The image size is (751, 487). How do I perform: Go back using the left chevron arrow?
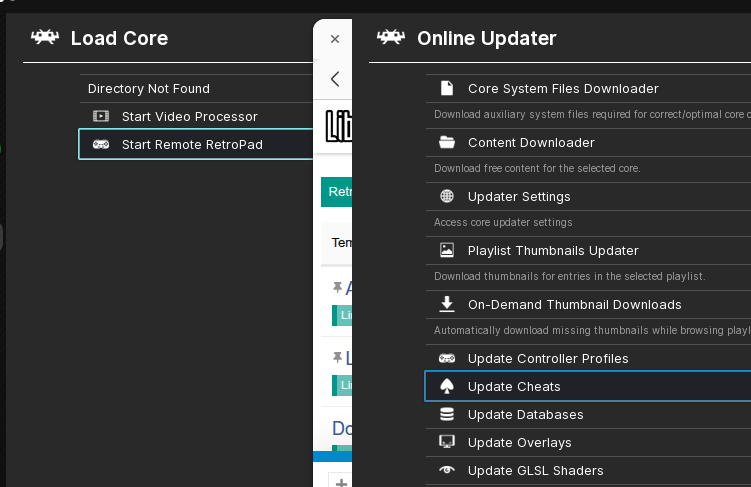[x=335, y=79]
